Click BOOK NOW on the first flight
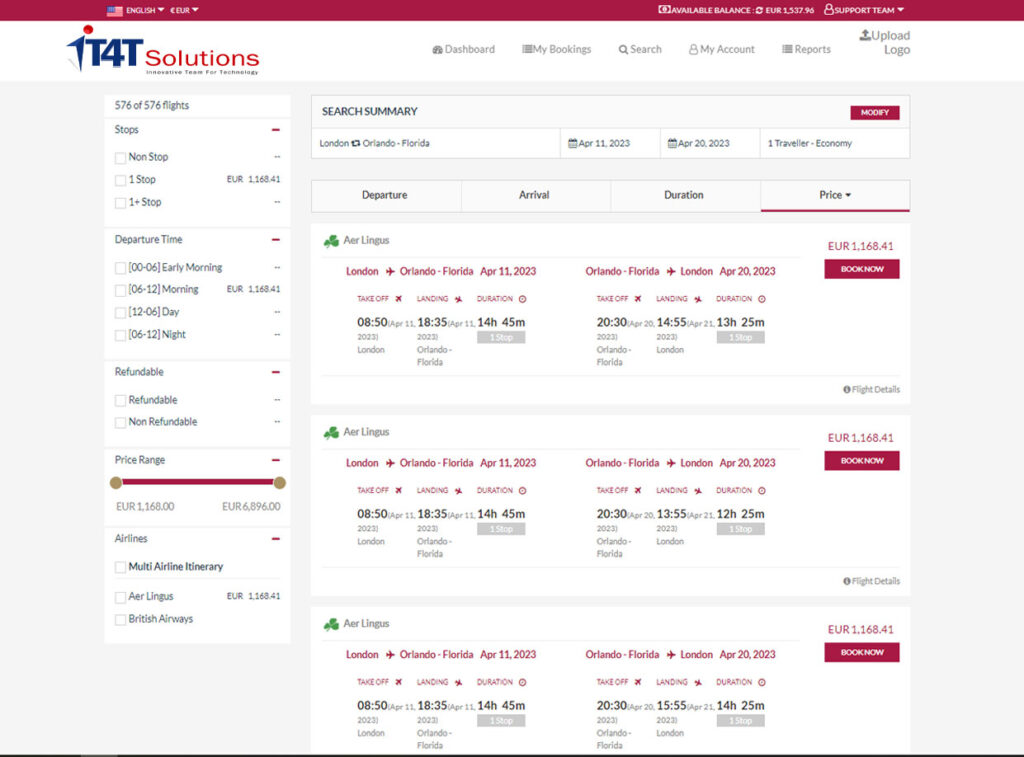Image resolution: width=1024 pixels, height=757 pixels. tap(861, 269)
